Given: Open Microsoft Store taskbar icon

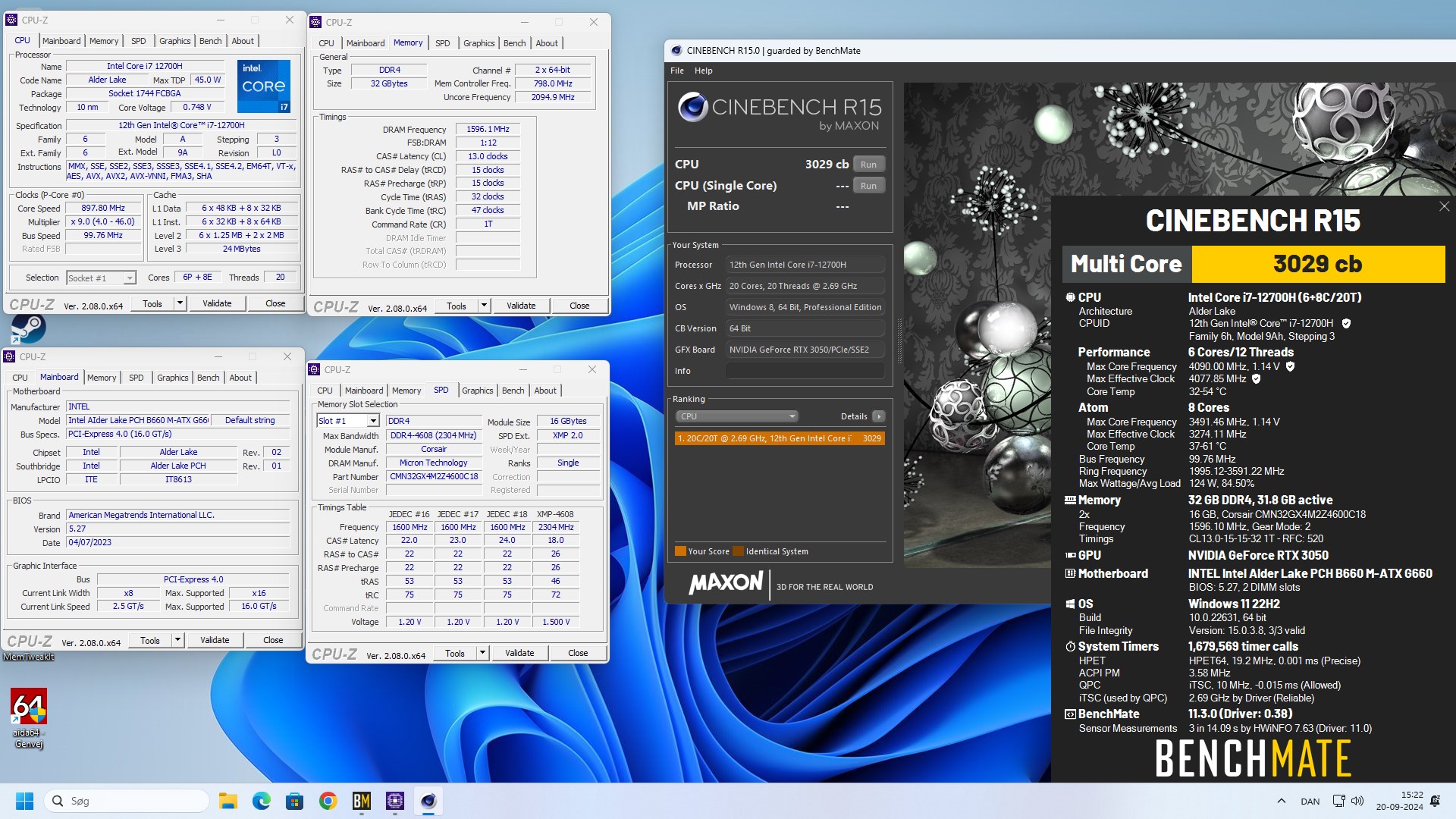Looking at the screenshot, I should click(x=294, y=801).
